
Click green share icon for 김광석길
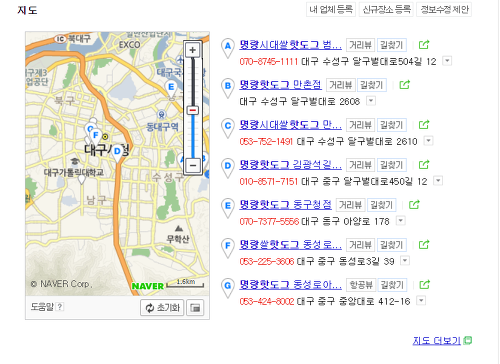[424, 165]
